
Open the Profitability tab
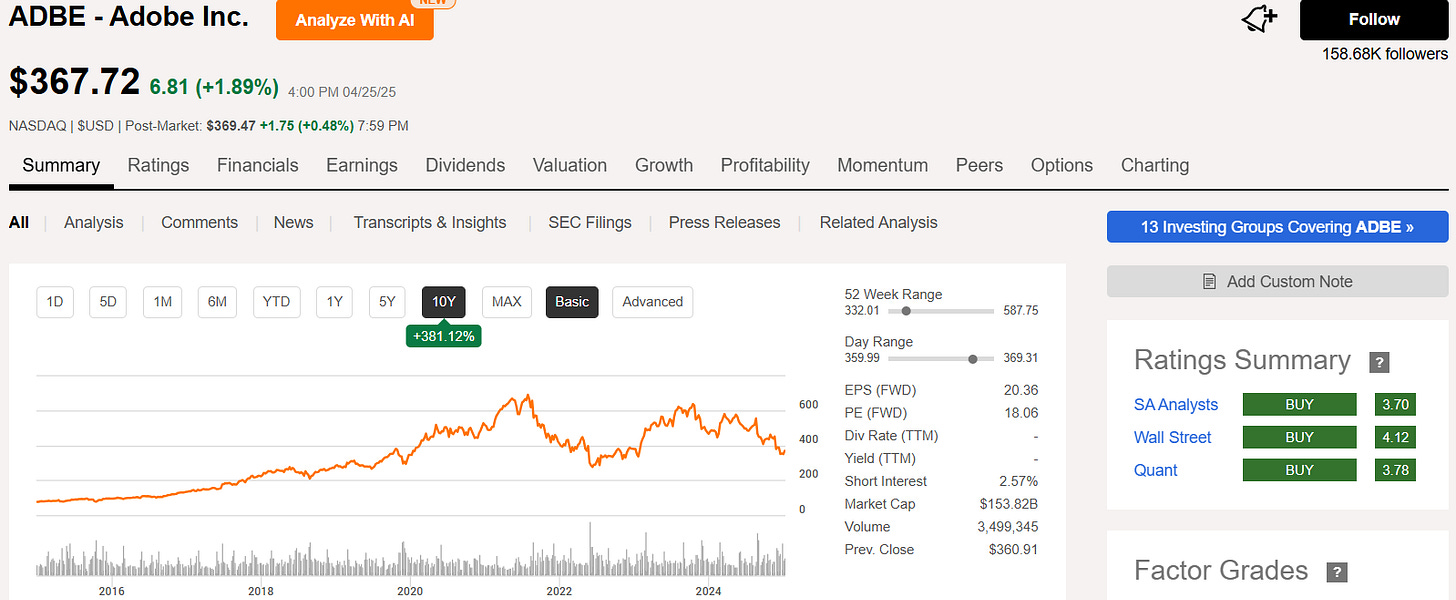pos(765,165)
